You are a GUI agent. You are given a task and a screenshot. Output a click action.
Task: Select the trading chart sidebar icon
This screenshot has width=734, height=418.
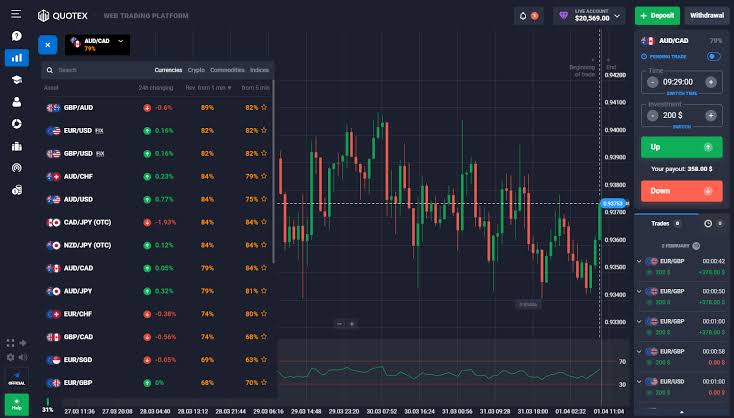17,58
